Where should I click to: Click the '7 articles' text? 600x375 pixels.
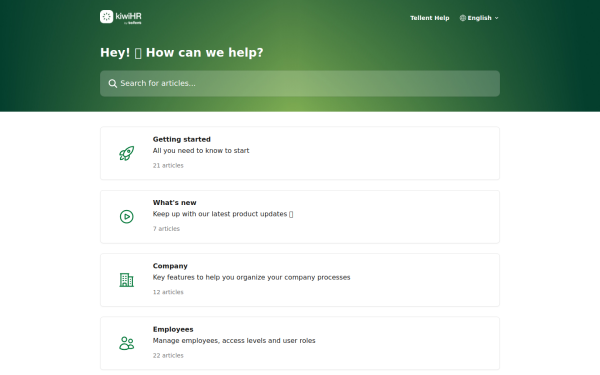[166, 228]
